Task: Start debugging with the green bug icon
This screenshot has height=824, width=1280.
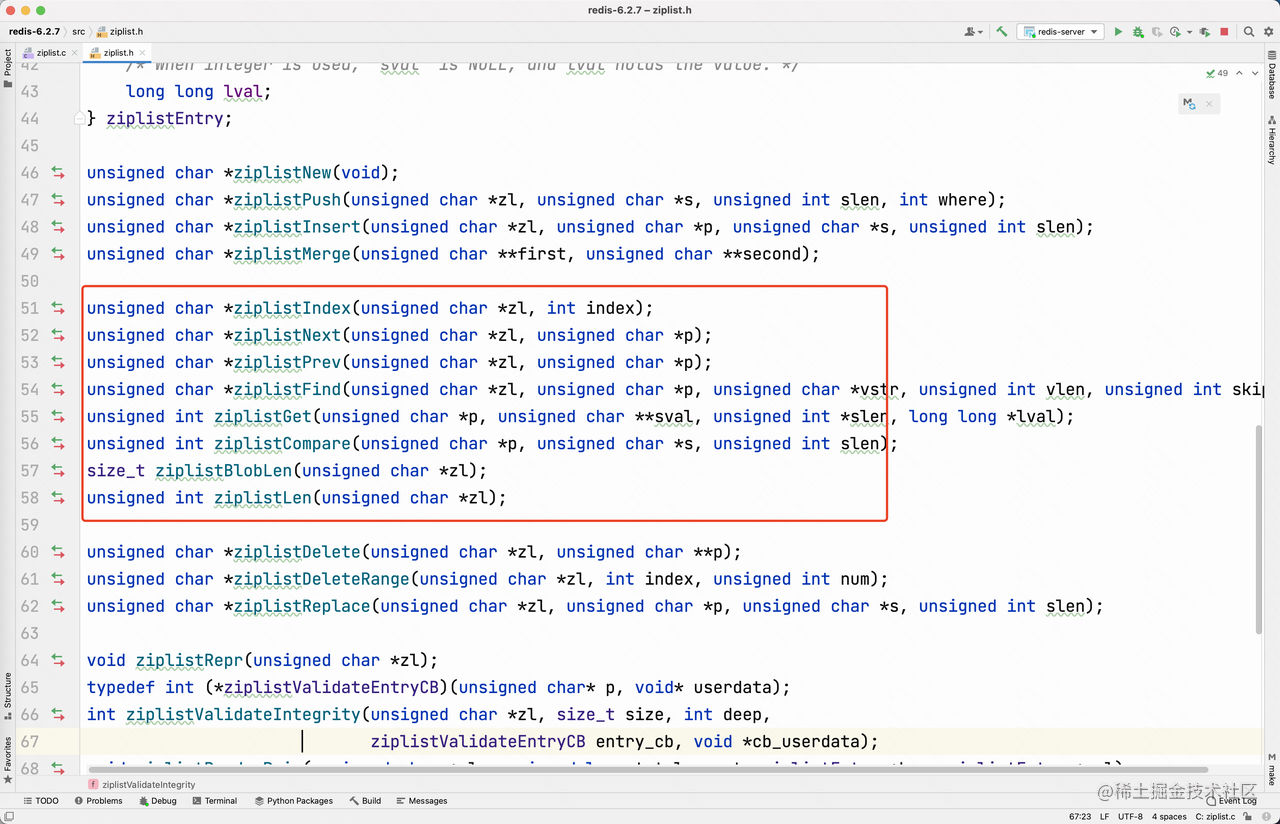Action: tap(1138, 32)
